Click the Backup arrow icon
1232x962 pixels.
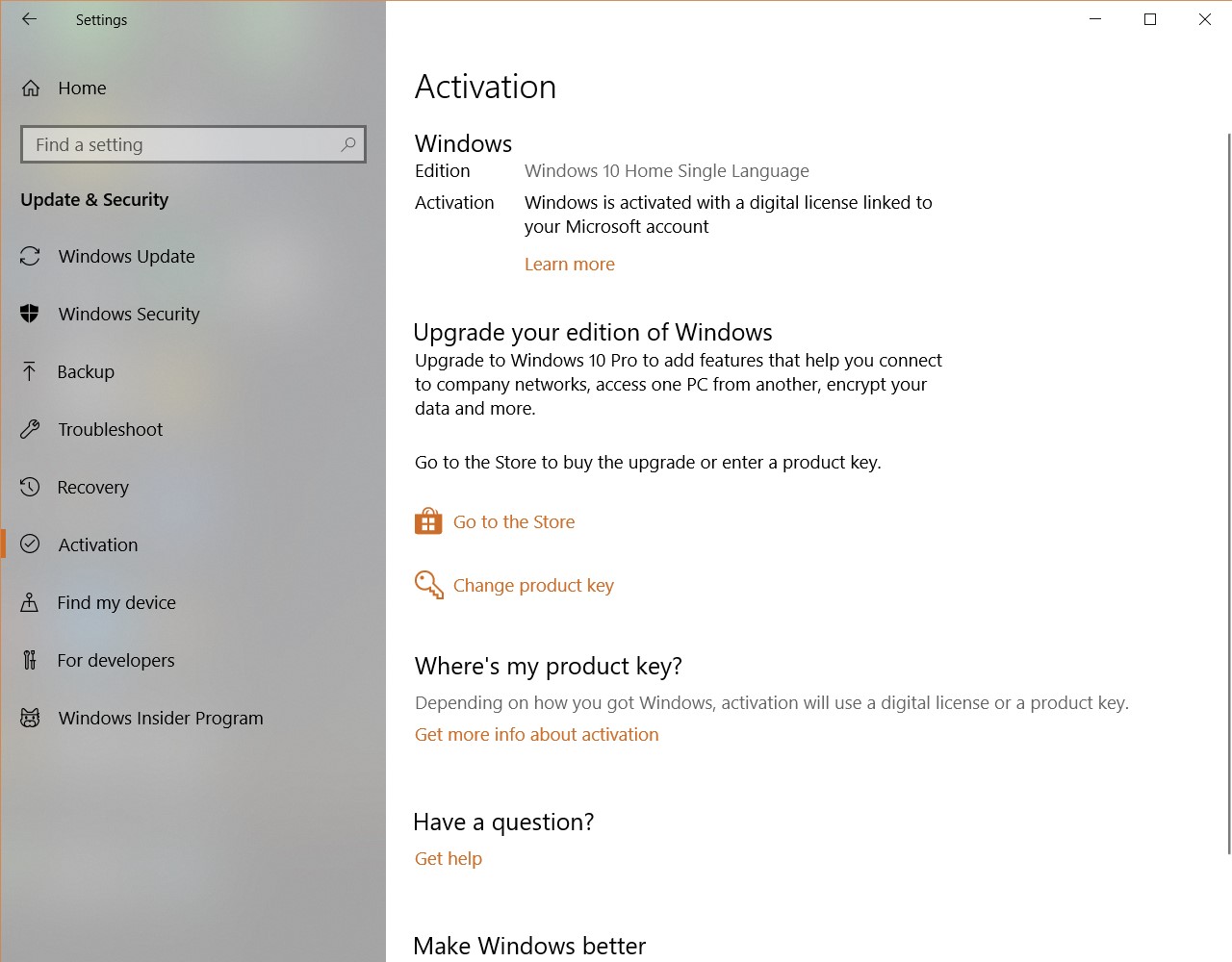pyautogui.click(x=29, y=371)
